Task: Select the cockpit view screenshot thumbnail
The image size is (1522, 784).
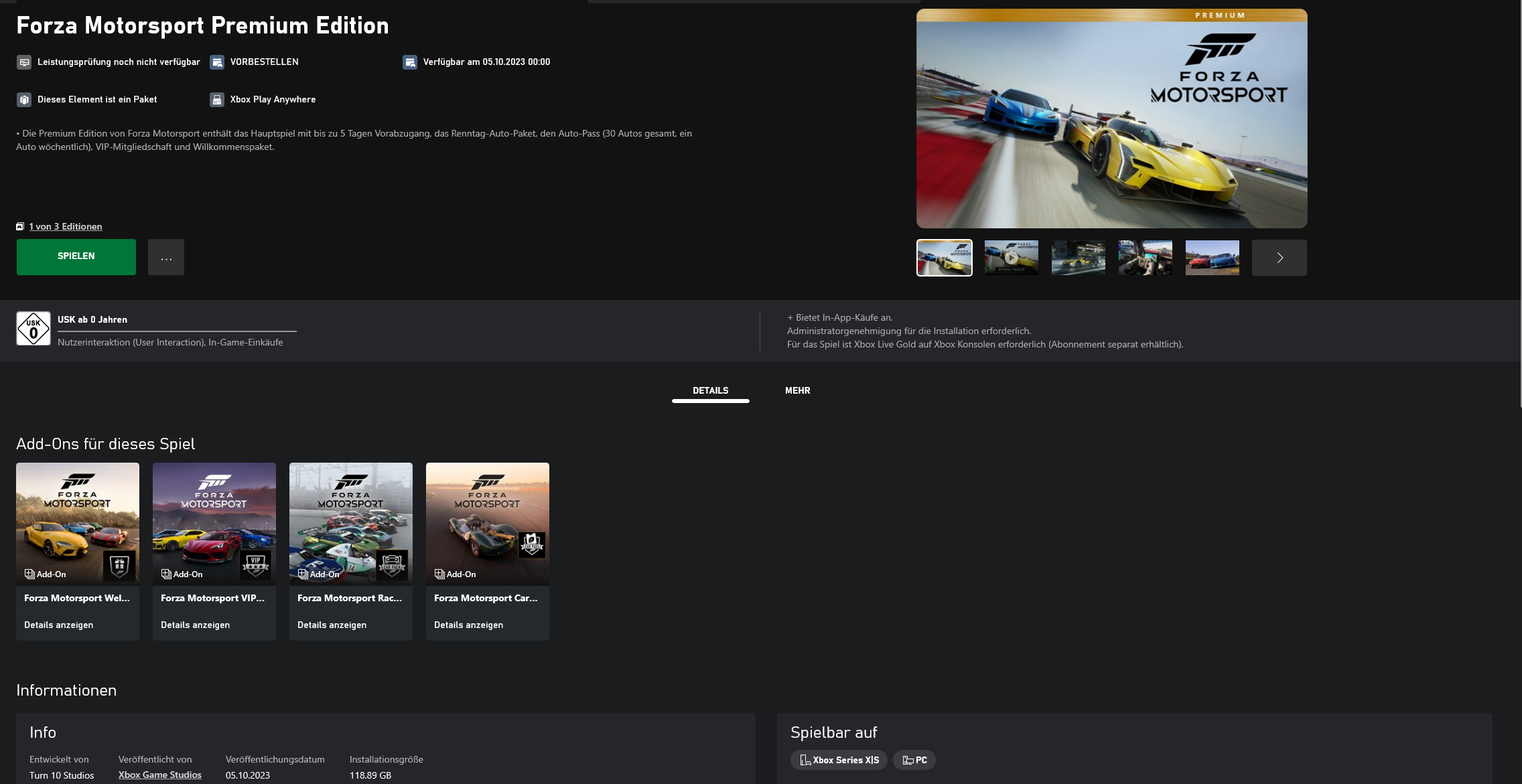Action: pos(1145,258)
